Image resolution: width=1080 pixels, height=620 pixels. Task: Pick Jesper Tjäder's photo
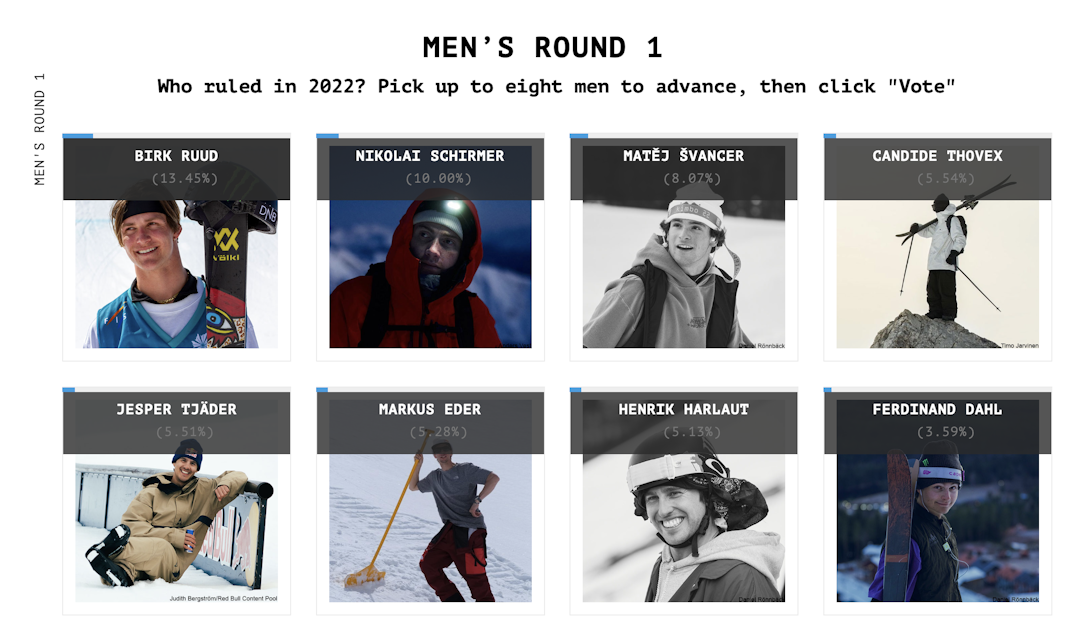[x=176, y=528]
